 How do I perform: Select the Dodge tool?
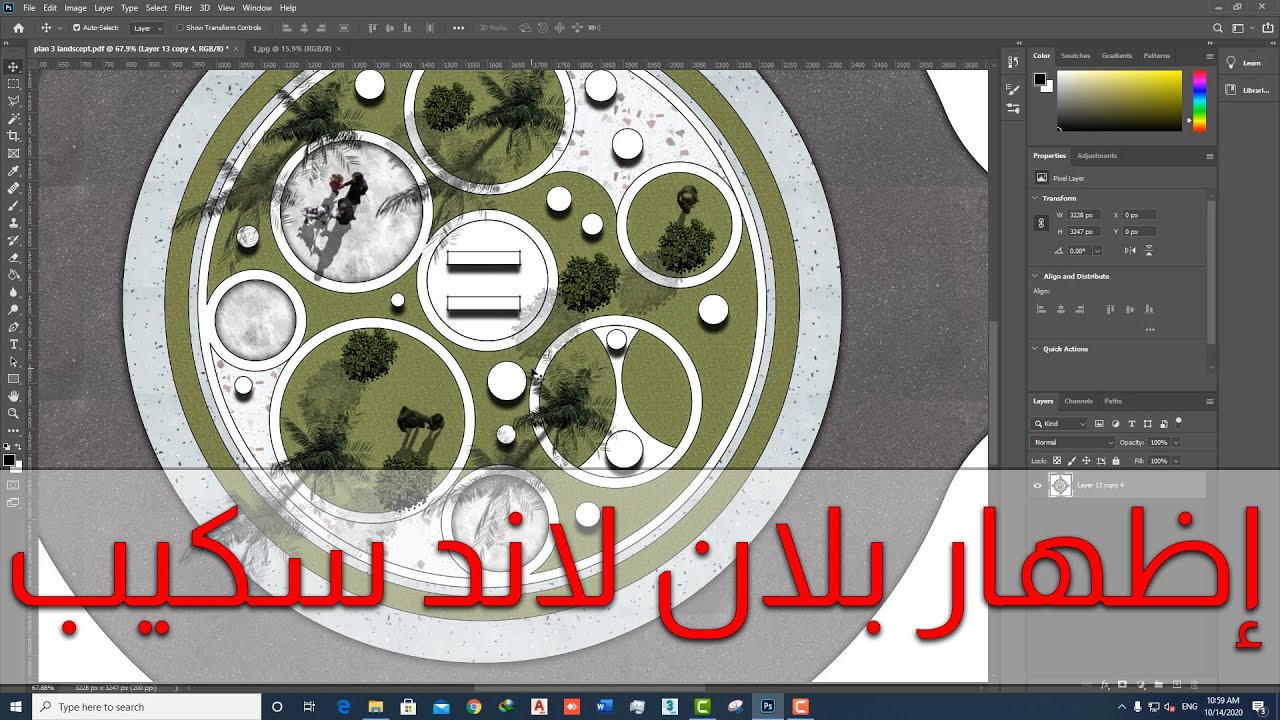coord(13,309)
